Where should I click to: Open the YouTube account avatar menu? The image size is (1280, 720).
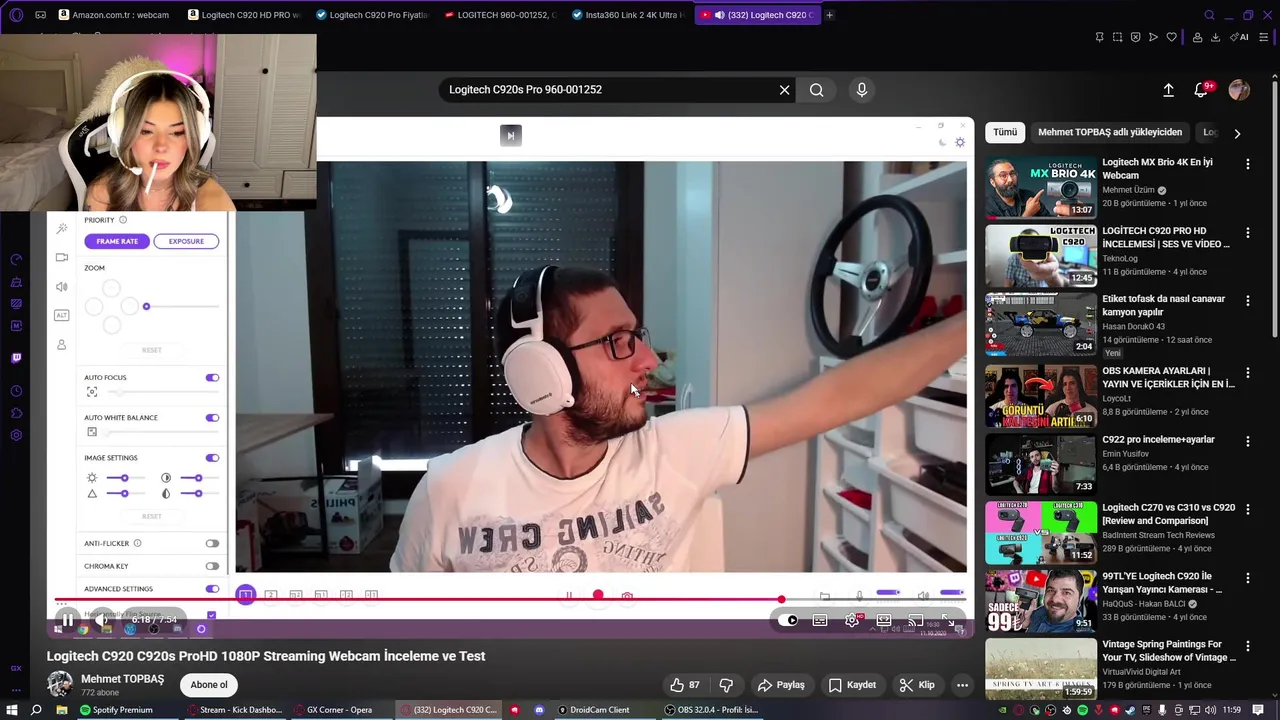(x=1239, y=90)
